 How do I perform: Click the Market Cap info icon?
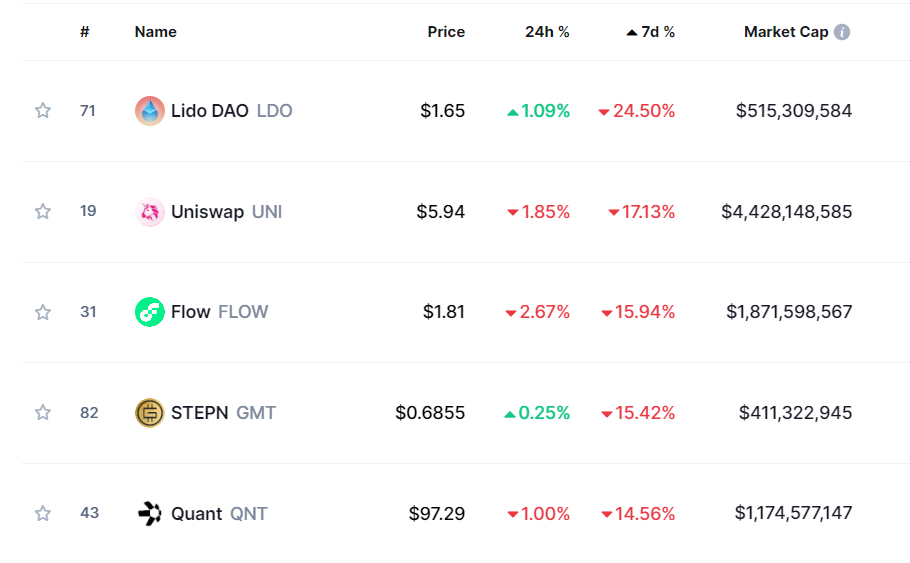[x=842, y=32]
